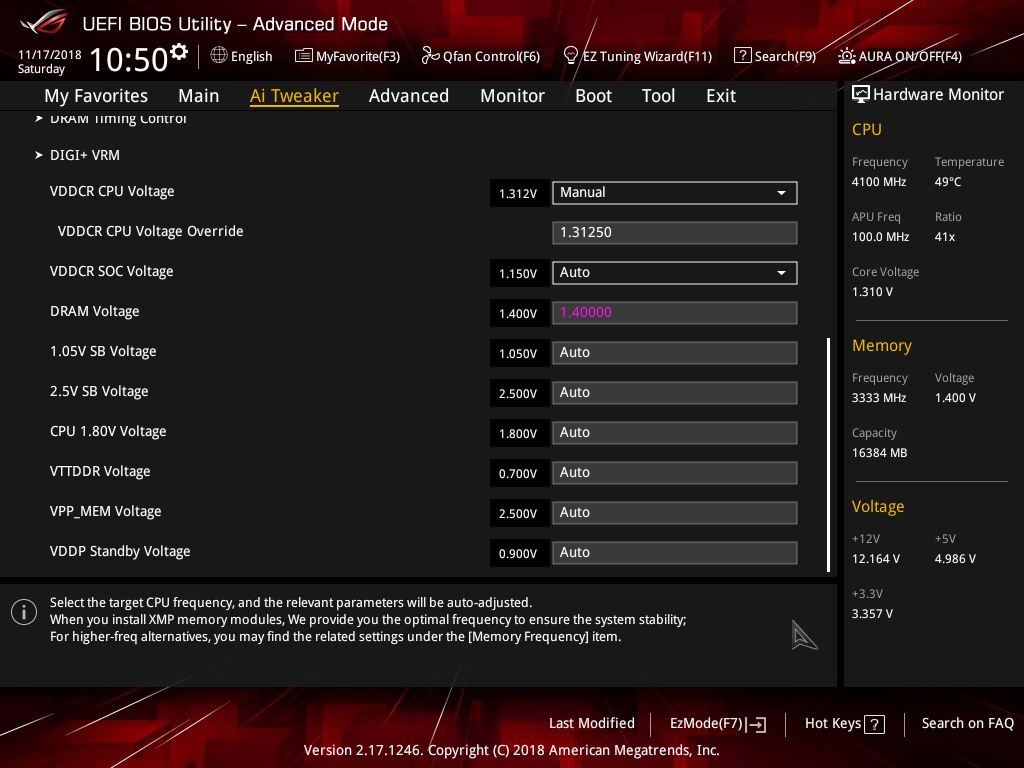The height and width of the screenshot is (768, 1024).
Task: Switch to EzMode(F7)
Action: [718, 724]
